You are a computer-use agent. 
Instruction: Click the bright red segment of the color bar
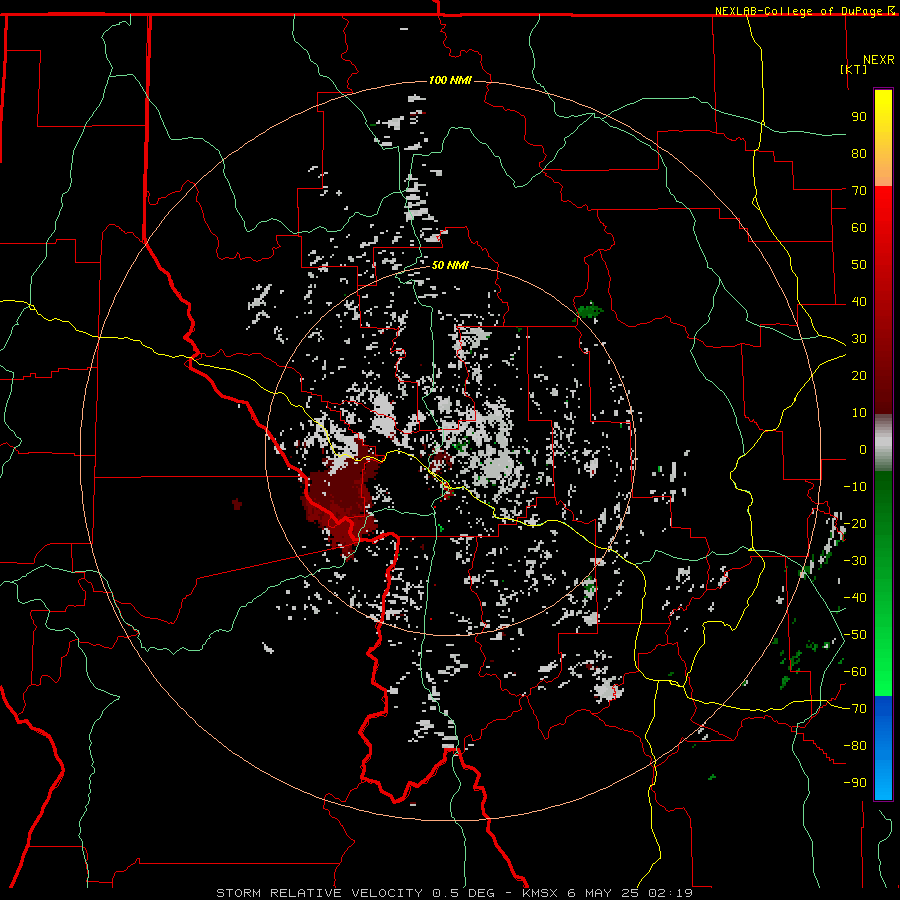[883, 230]
